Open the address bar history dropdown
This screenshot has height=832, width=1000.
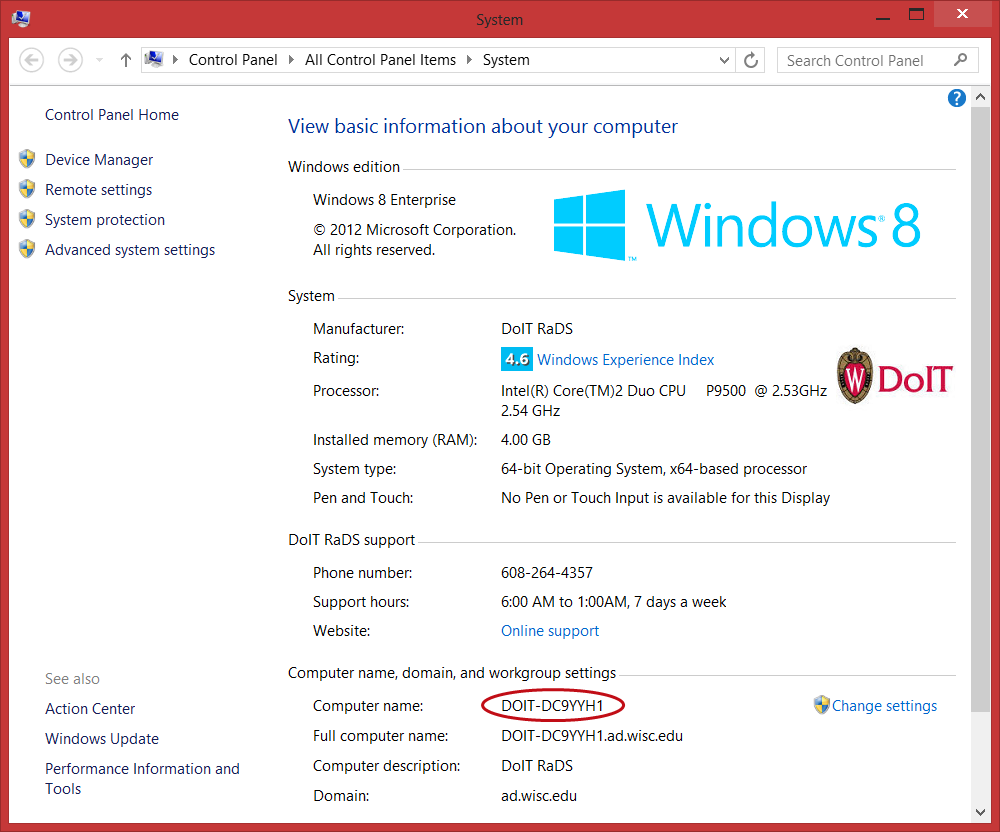point(724,61)
